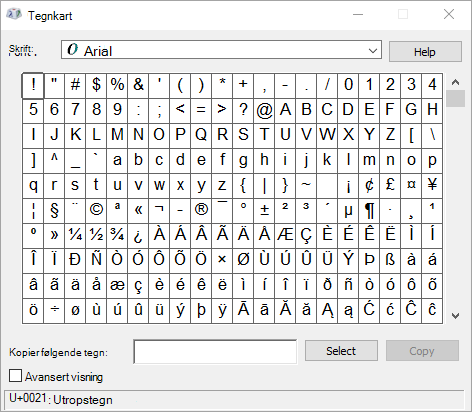Select the yen ¥ currency character
This screenshot has width=472, height=412.
coord(432,186)
